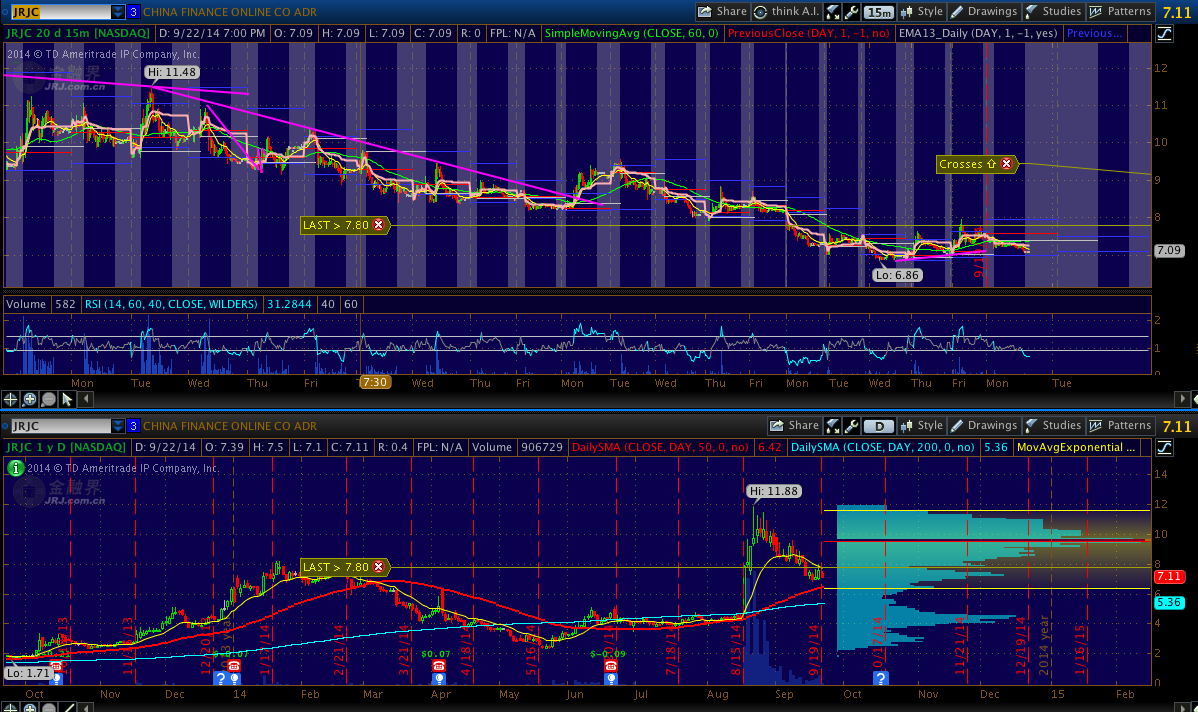Click the green info icon on lower chart

tap(14, 467)
